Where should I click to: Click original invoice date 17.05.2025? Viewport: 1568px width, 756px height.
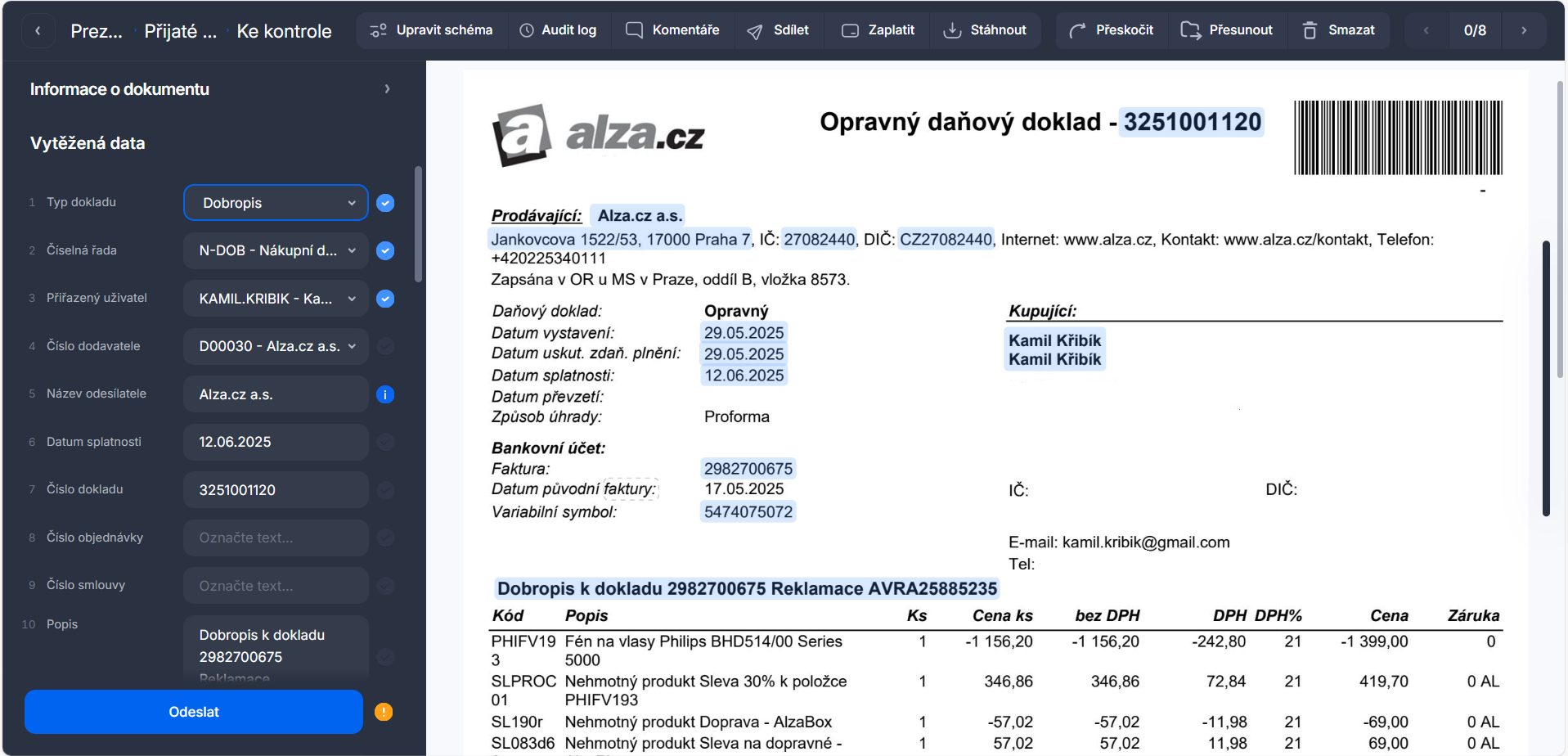[744, 489]
